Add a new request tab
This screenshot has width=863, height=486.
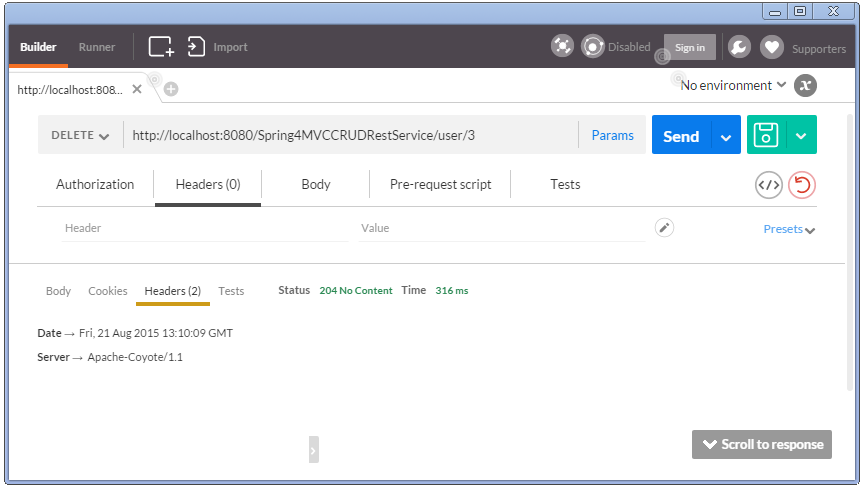tap(171, 89)
